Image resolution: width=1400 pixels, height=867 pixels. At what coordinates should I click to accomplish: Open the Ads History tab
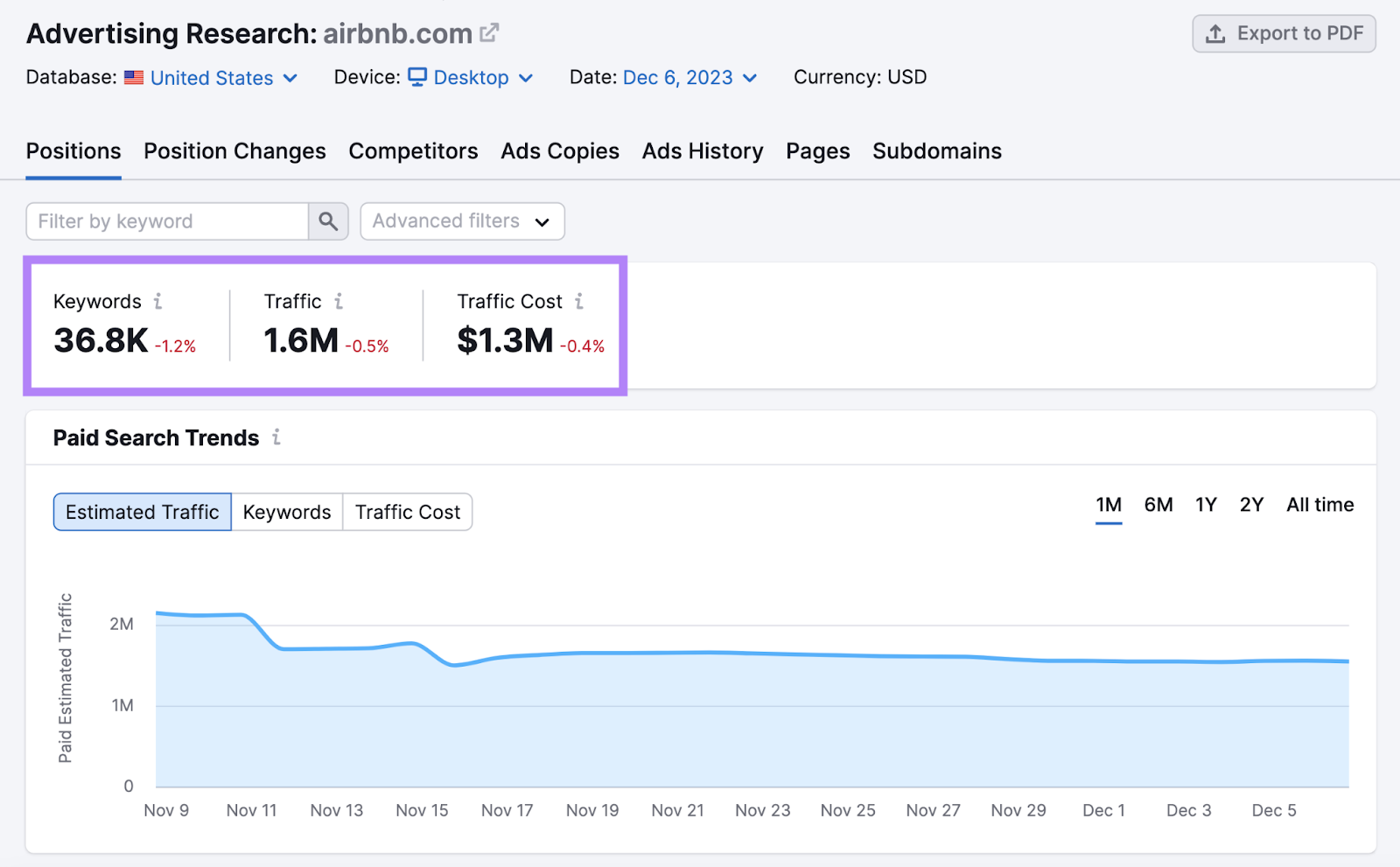point(703,151)
